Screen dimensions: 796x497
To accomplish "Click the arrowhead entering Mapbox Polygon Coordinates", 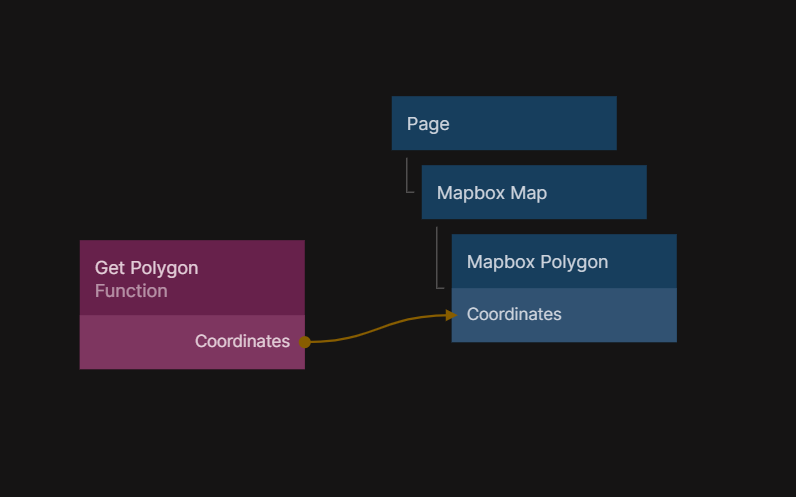I will point(451,315).
